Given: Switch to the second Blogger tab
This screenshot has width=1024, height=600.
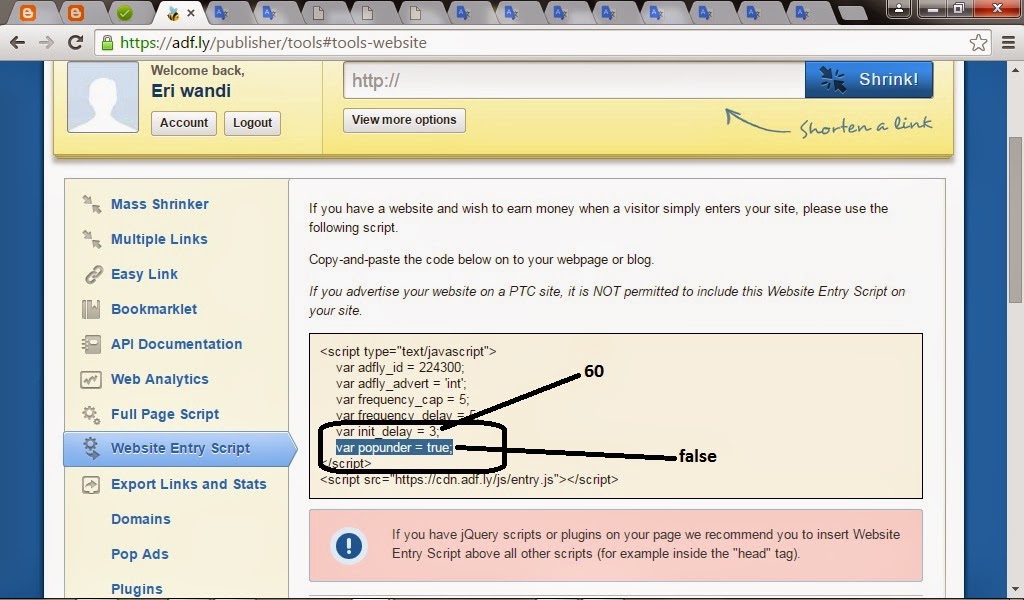Looking at the screenshot, I should click(76, 12).
